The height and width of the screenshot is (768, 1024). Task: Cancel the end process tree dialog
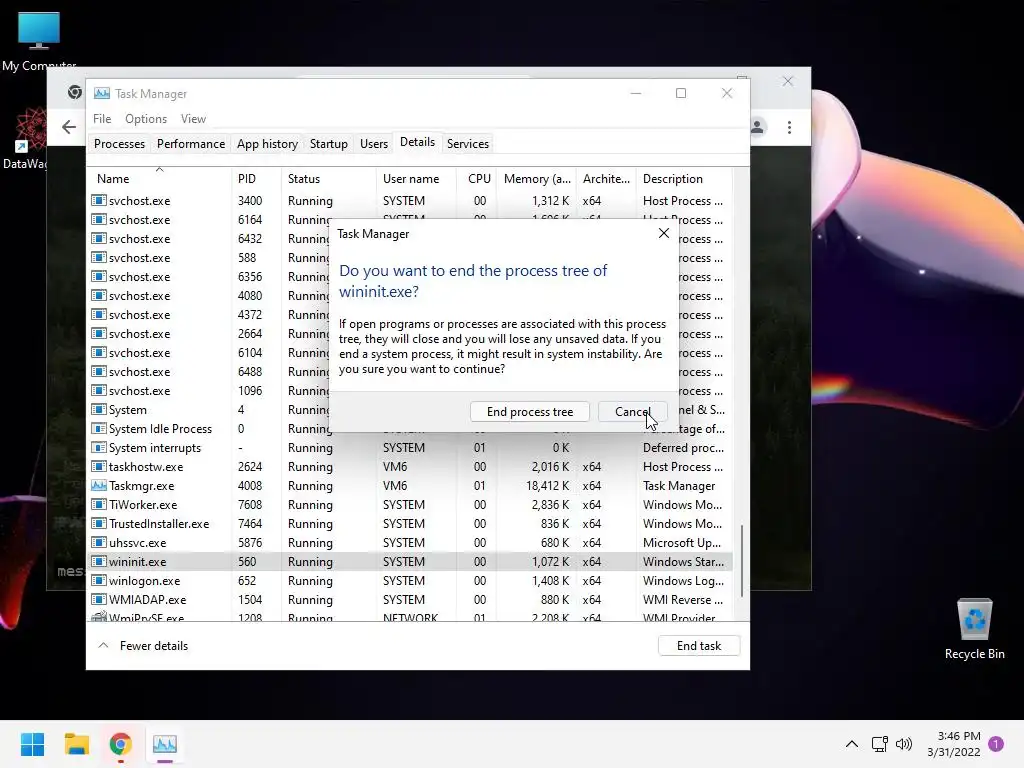pyautogui.click(x=632, y=411)
